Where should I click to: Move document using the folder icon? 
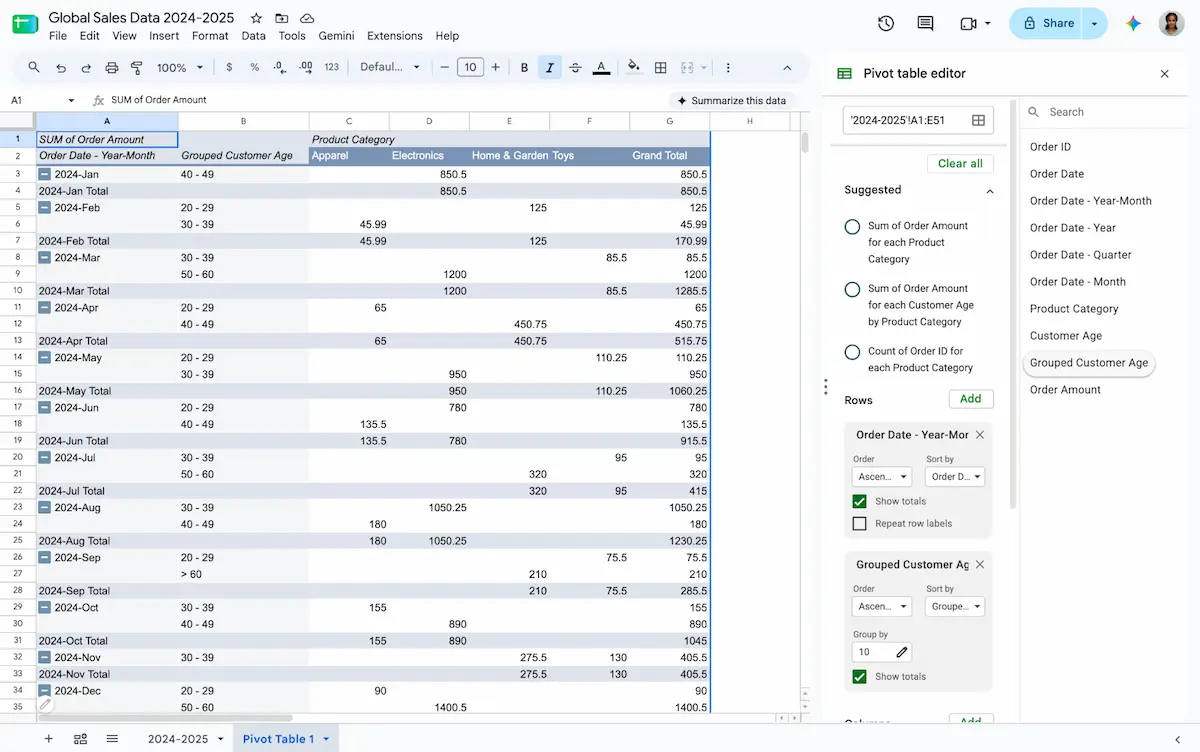pos(282,18)
